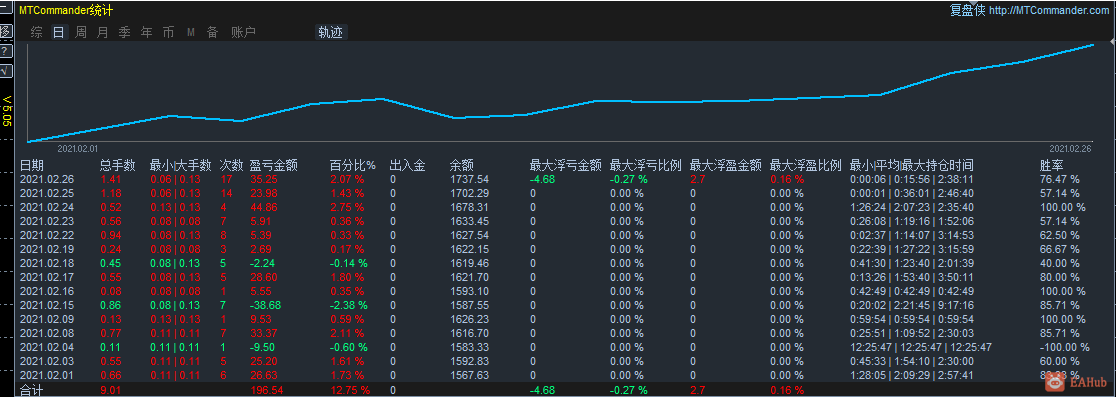This screenshot has height=397, width=1116.
Task: Select the M tab
Action: [191, 32]
